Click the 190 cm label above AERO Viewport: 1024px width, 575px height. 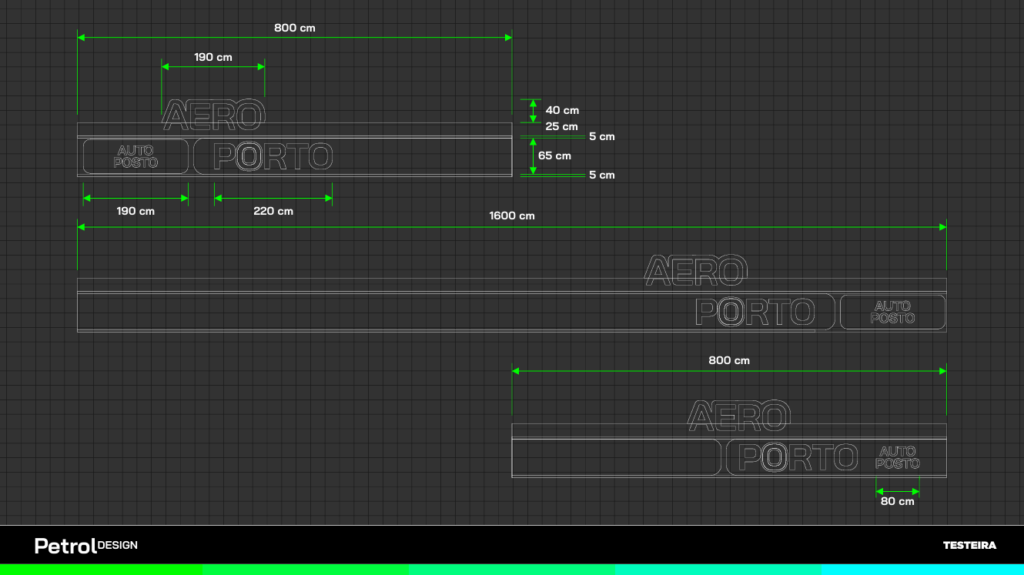click(x=213, y=58)
